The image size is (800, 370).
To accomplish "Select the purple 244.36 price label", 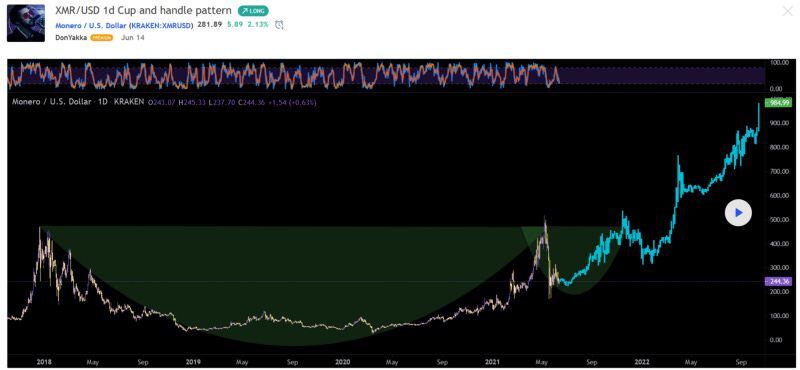I will (x=777, y=282).
